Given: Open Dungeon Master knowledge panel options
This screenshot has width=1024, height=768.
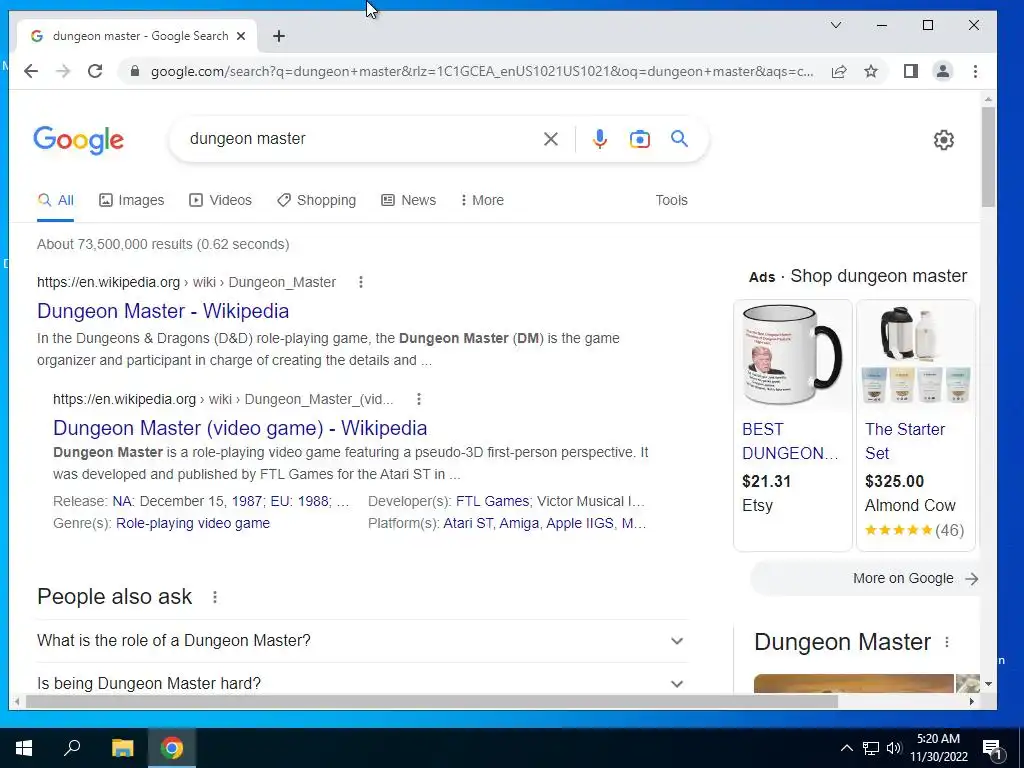Looking at the screenshot, I should 947,642.
